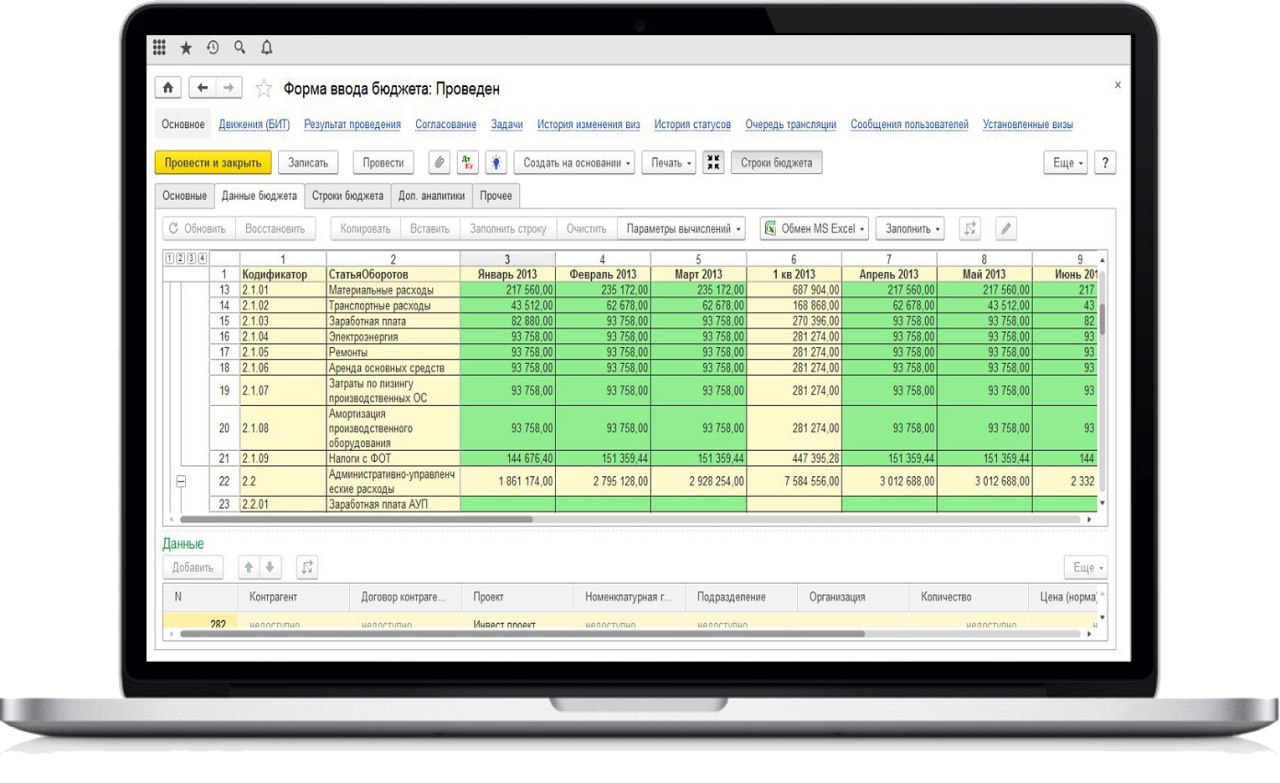Open the history clock icon
This screenshot has height=783, width=1280.
[x=213, y=48]
